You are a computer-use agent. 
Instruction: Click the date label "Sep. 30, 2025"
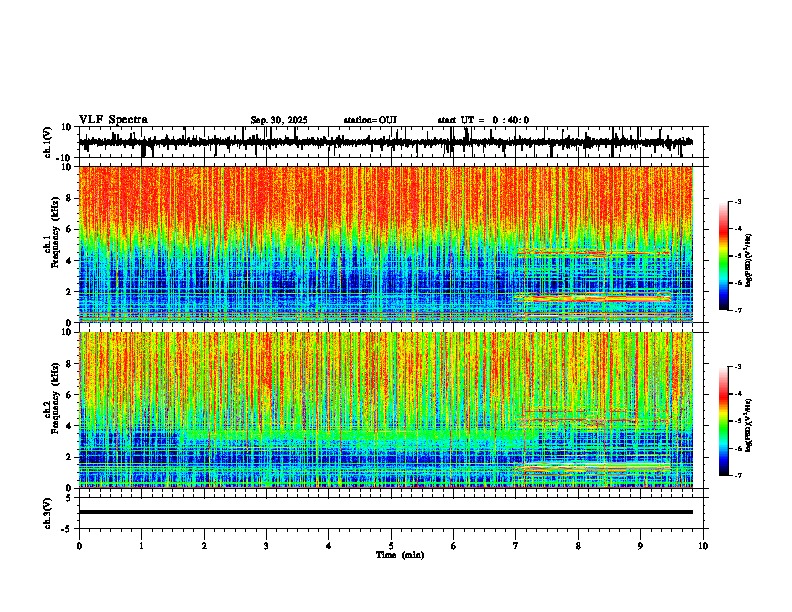click(x=279, y=120)
